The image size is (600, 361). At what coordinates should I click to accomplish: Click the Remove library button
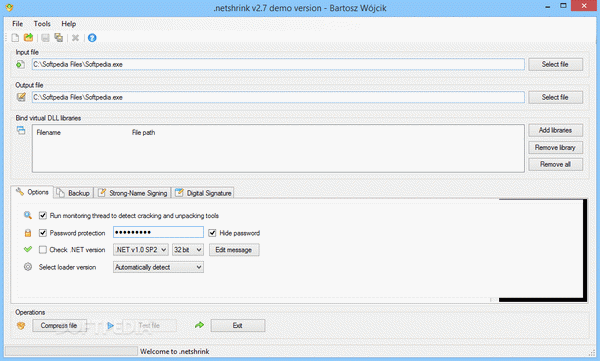coord(555,147)
